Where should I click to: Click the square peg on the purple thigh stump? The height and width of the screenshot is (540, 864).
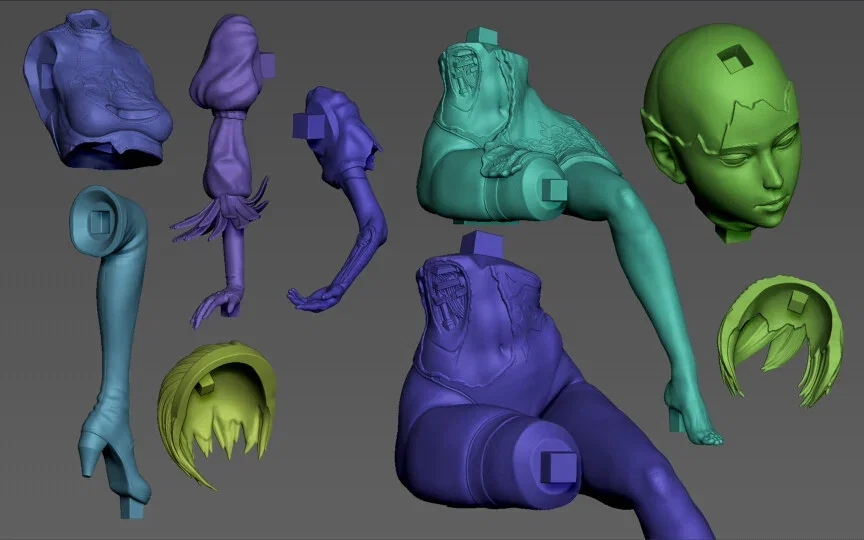click(558, 468)
